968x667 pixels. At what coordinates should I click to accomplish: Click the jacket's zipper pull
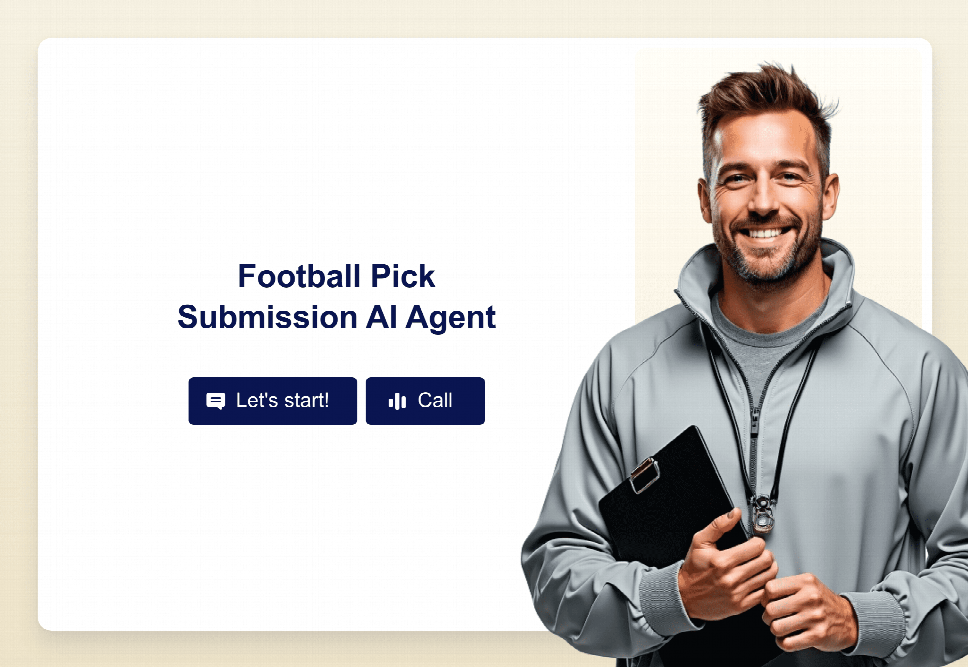[754, 420]
